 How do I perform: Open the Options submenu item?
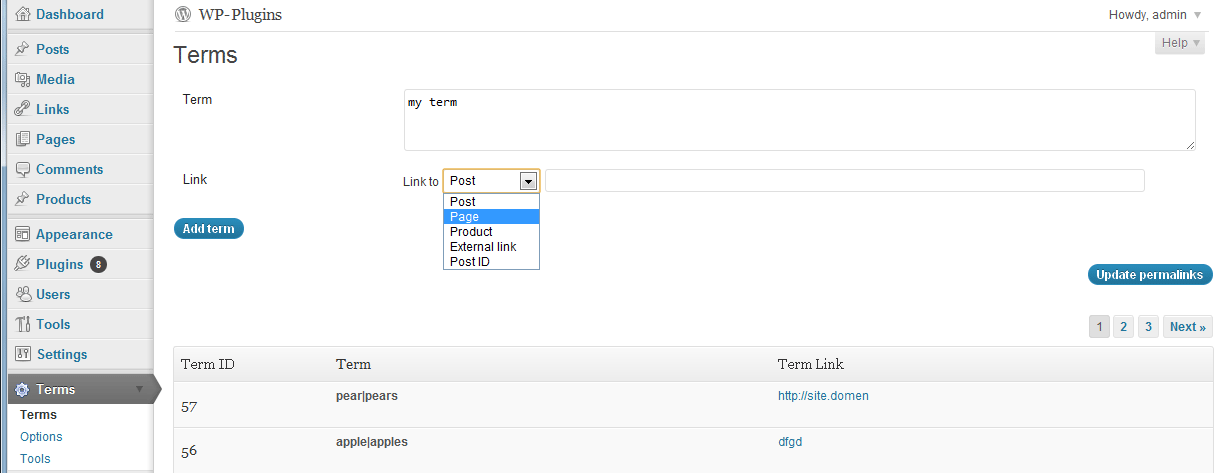41,437
